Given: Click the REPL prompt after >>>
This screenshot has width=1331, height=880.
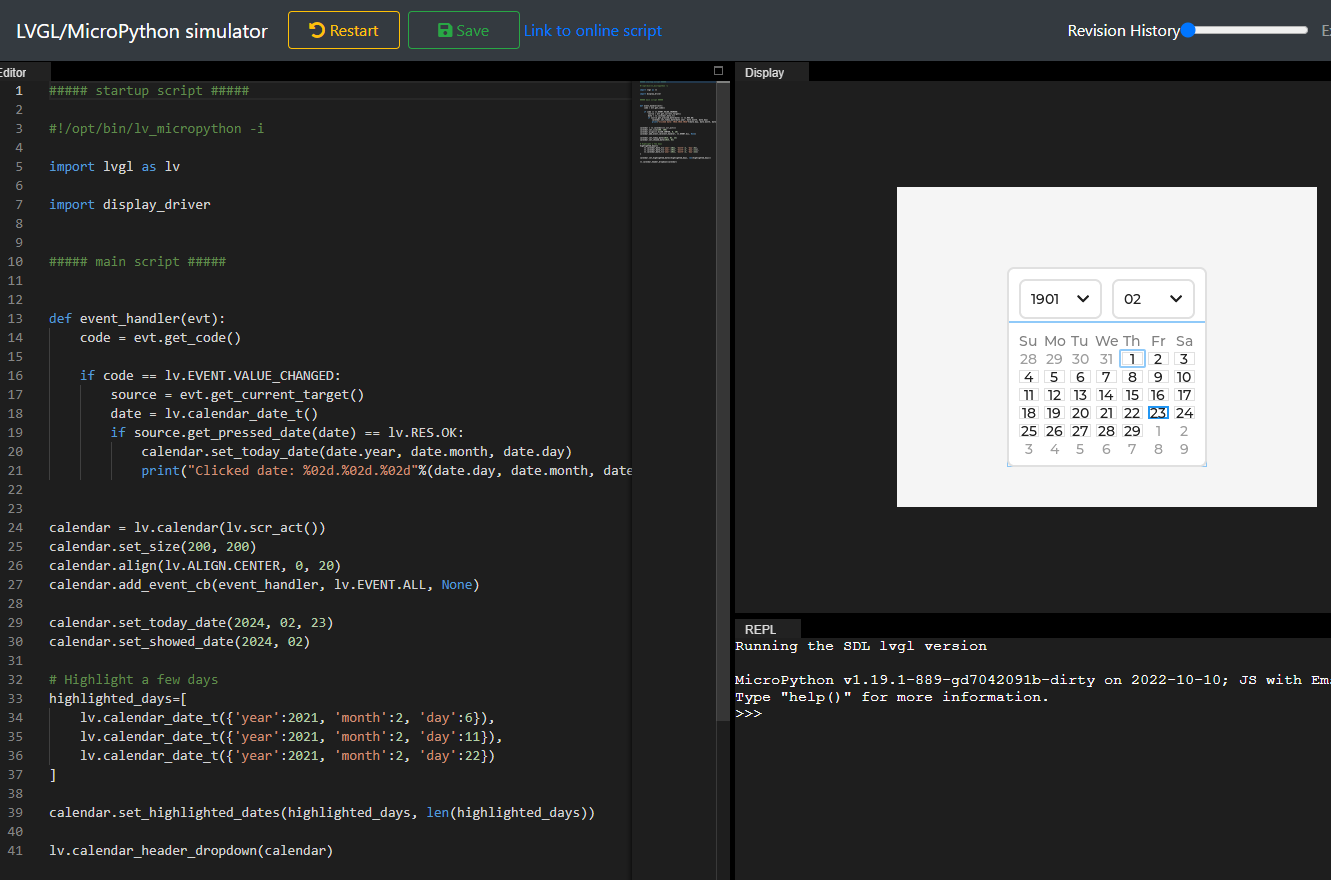Looking at the screenshot, I should (775, 713).
